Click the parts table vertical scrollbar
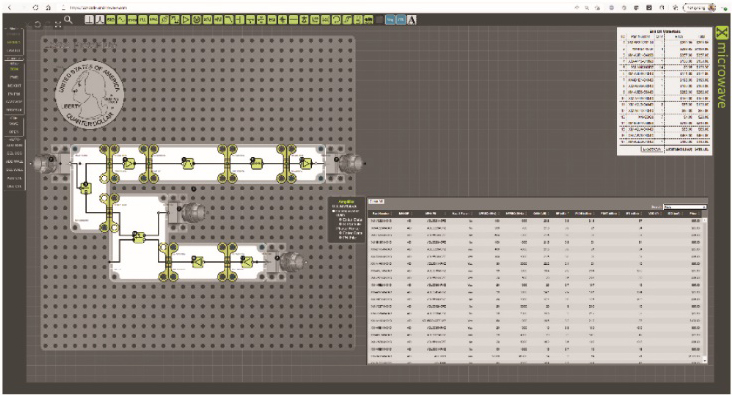The height and width of the screenshot is (395, 732). [x=705, y=289]
